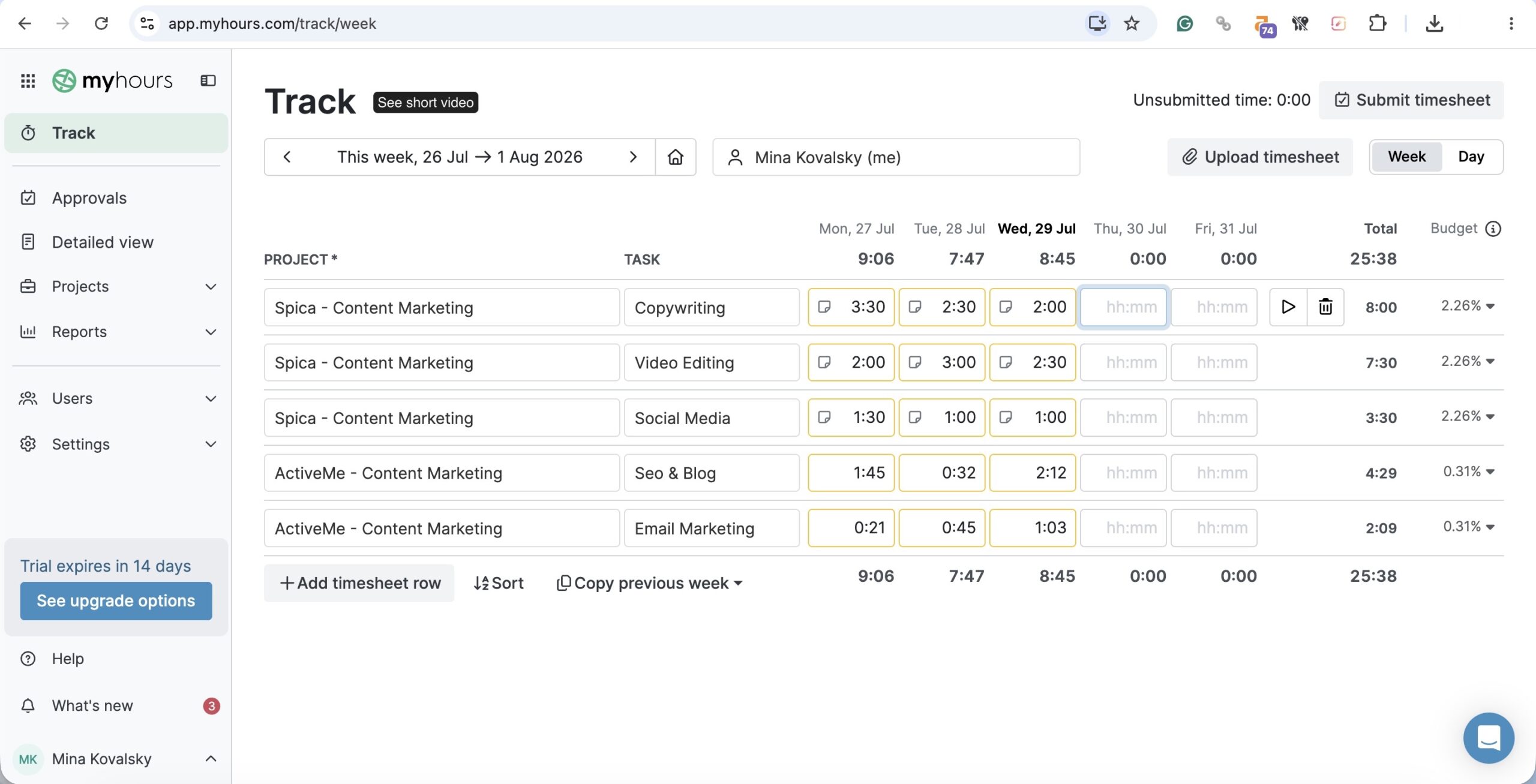Open note icon on Video Editing Tuesday 3:00
The height and width of the screenshot is (784, 1536).
[x=915, y=362]
